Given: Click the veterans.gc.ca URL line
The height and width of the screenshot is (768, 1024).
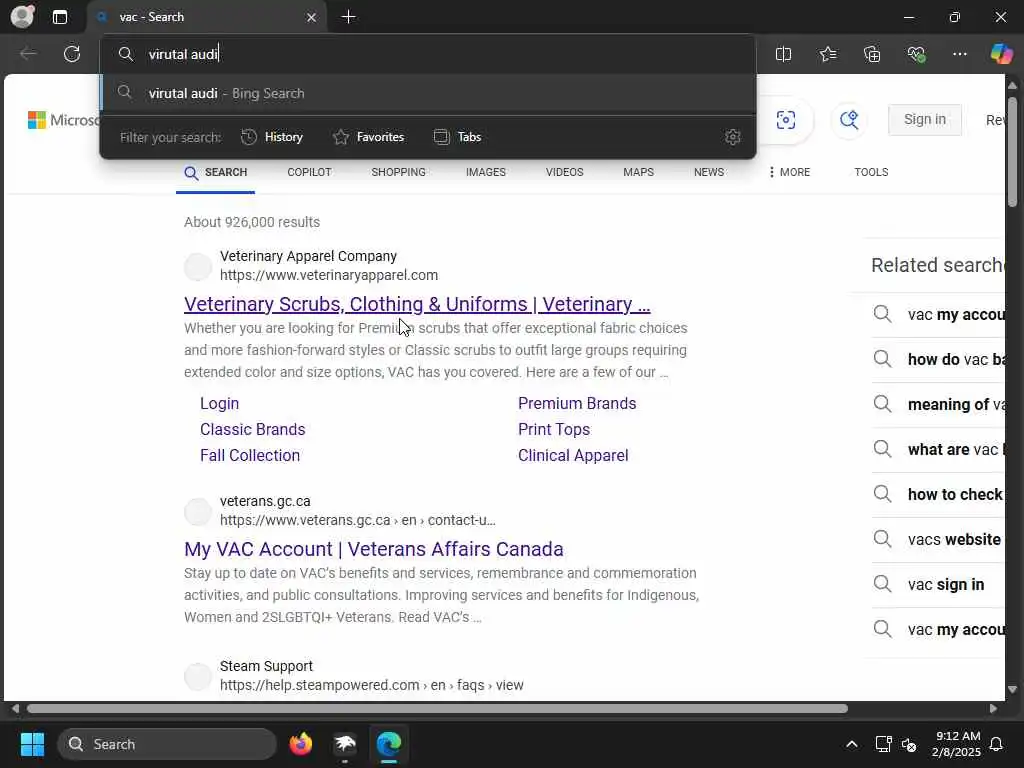Looking at the screenshot, I should 358,520.
